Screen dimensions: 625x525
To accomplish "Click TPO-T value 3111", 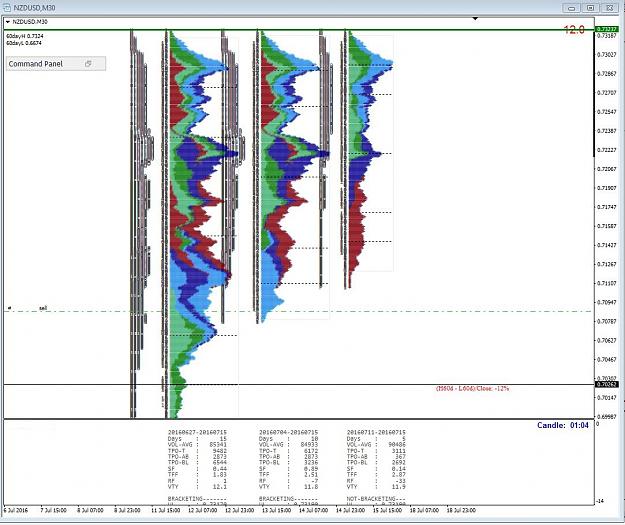I will 399,450.
